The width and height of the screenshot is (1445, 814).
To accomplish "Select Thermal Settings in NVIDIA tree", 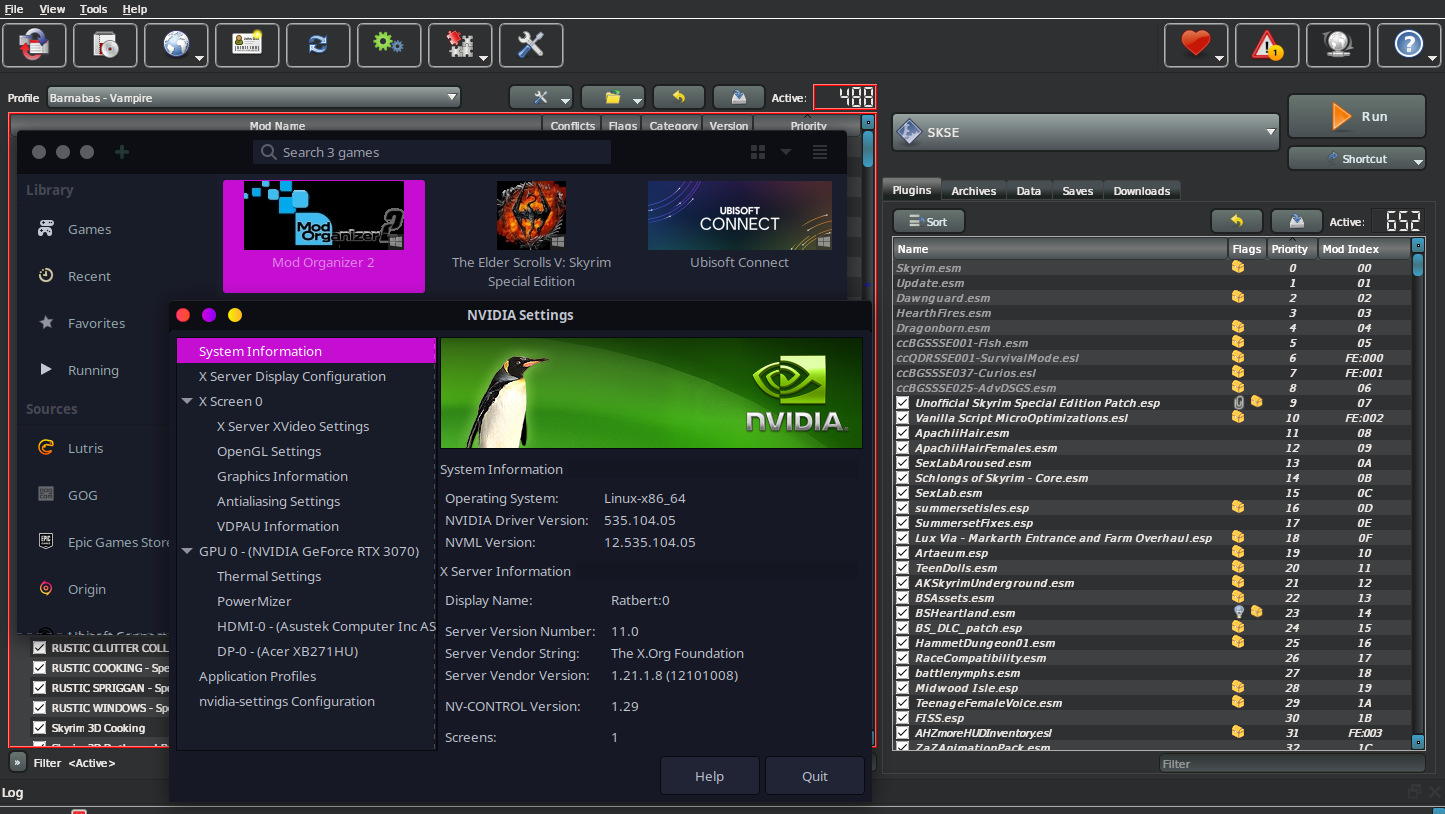I will (x=269, y=576).
